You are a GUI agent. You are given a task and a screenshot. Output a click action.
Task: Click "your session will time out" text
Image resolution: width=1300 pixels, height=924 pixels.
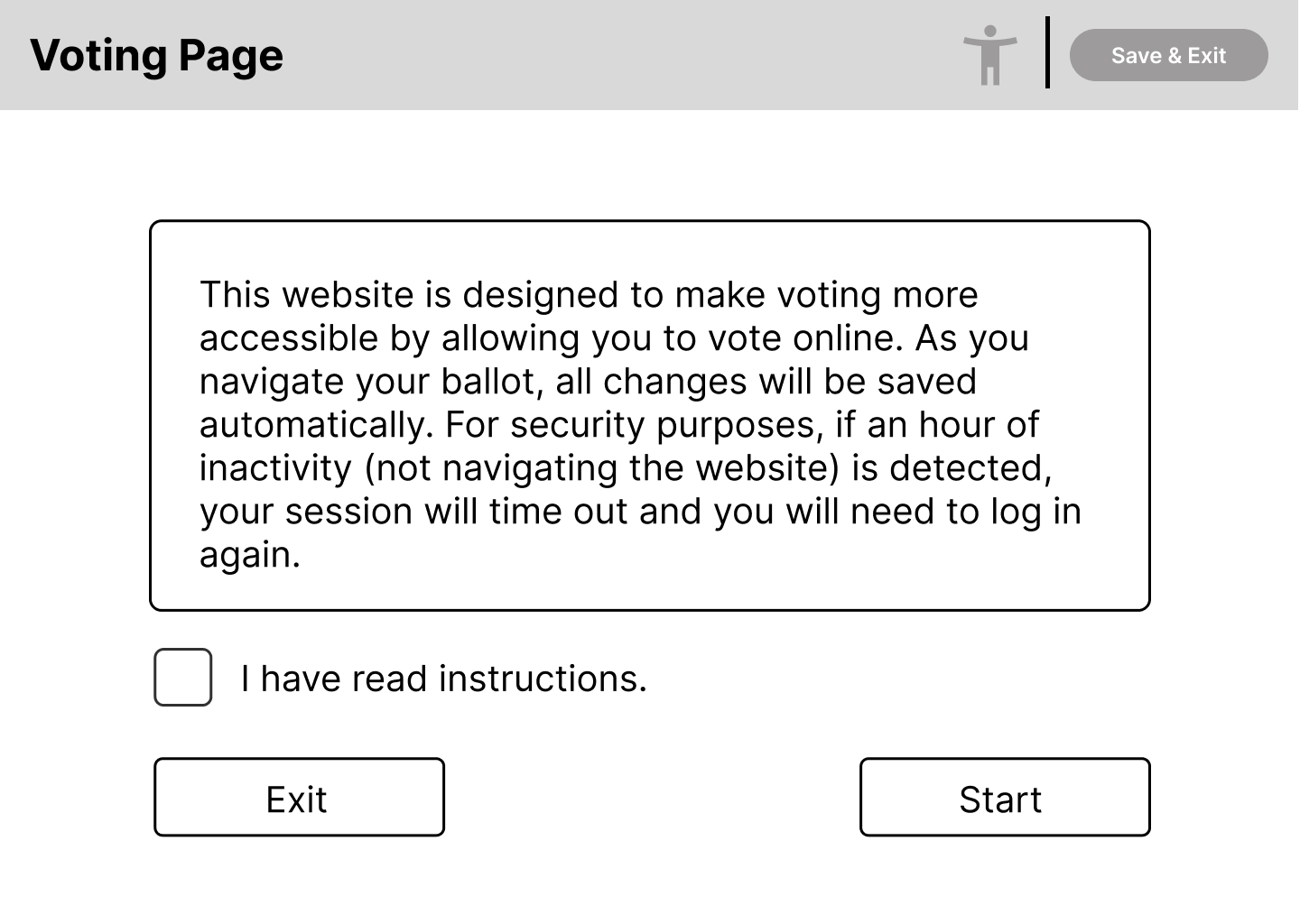coord(413,512)
